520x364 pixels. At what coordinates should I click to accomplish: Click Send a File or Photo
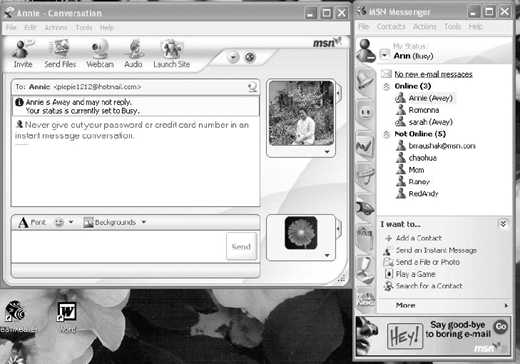point(422,262)
